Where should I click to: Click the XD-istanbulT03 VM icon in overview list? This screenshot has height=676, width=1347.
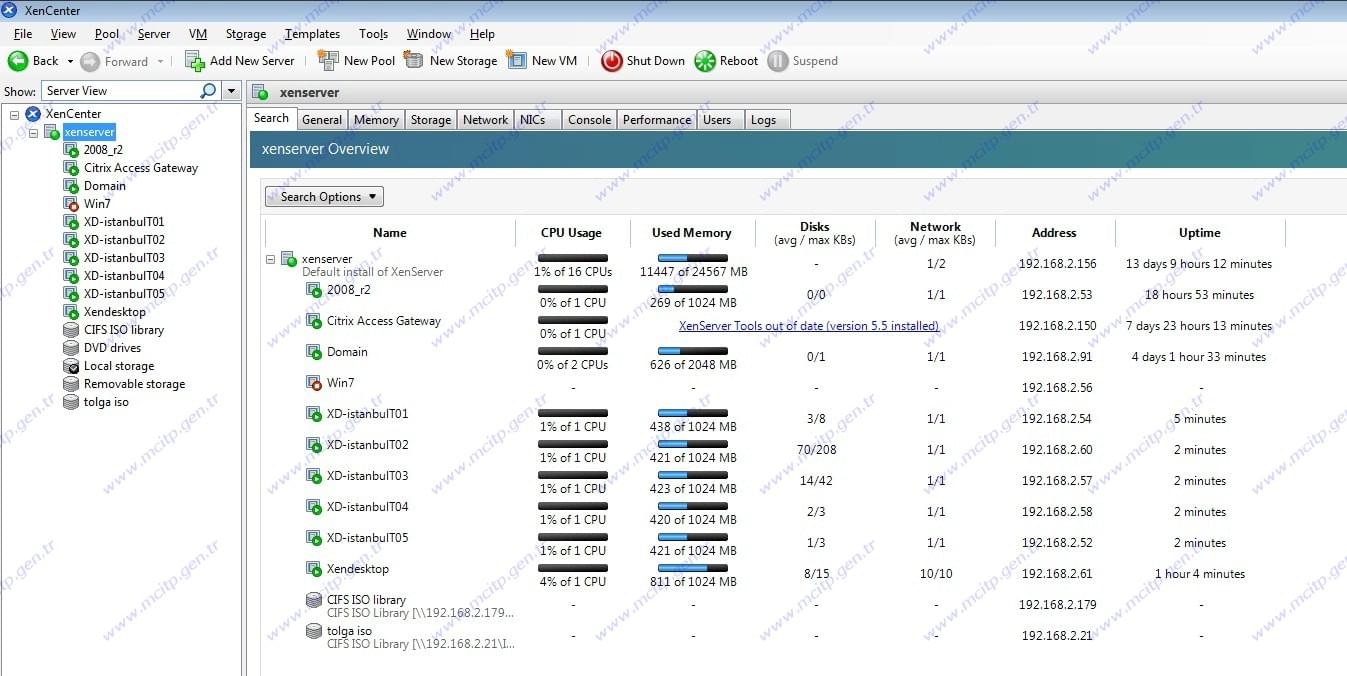[x=314, y=476]
